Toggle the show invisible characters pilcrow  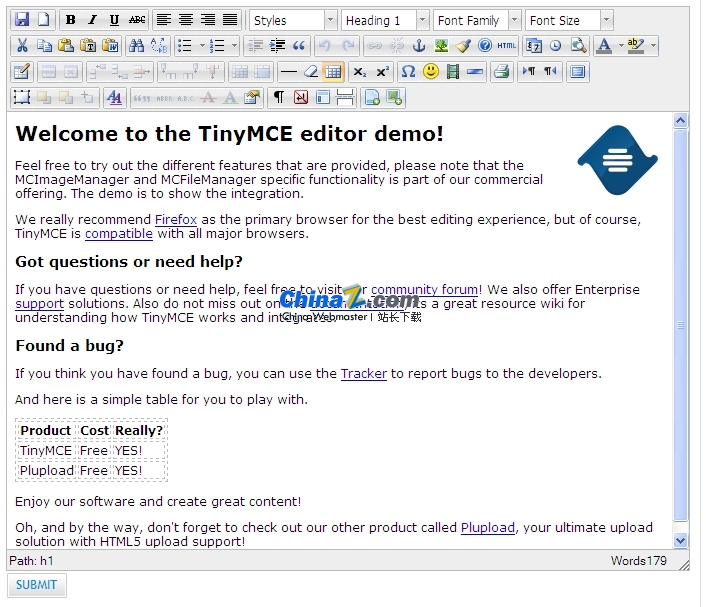tap(279, 98)
